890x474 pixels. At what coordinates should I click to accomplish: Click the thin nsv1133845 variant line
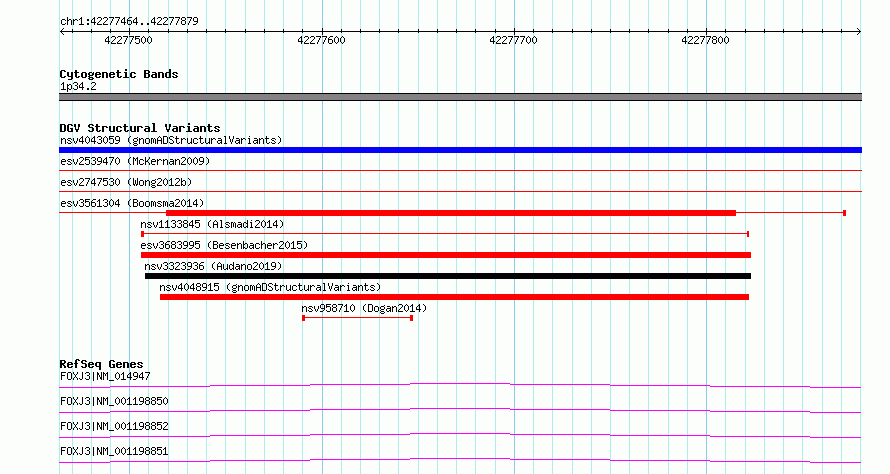pyautogui.click(x=445, y=234)
